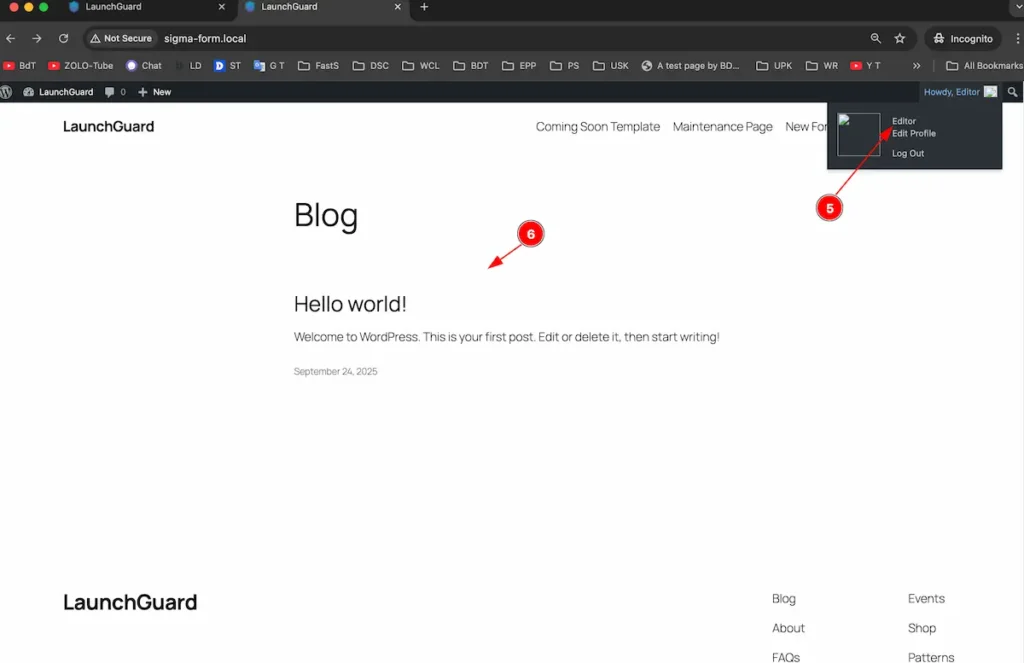Click the New item in the admin bar

tap(155, 92)
